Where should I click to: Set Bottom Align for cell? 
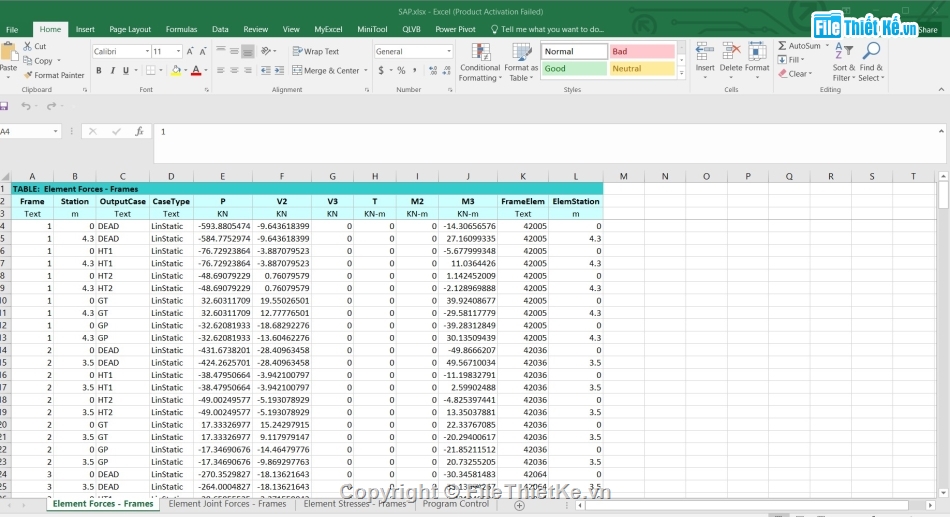tap(247, 51)
